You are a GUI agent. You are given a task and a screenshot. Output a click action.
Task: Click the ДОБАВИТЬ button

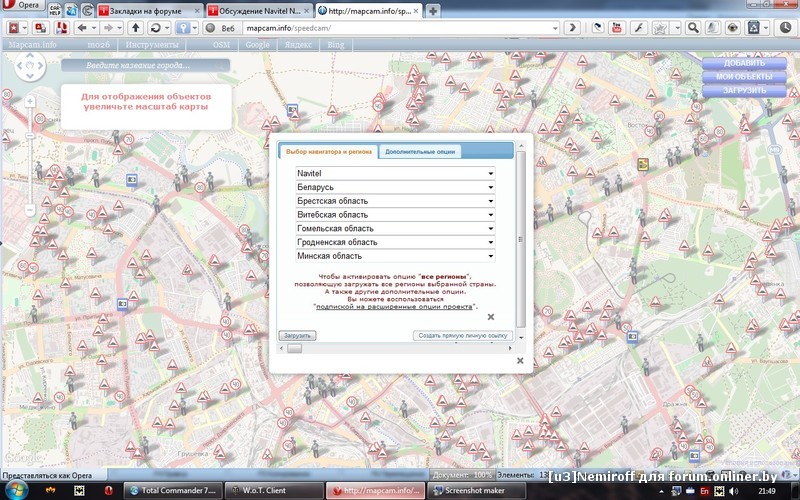[x=744, y=63]
